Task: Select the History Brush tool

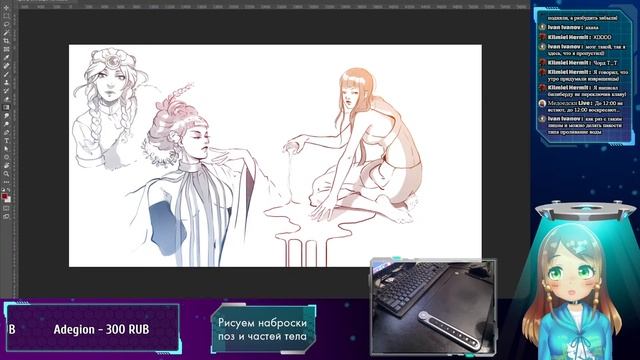Action: click(x=6, y=91)
